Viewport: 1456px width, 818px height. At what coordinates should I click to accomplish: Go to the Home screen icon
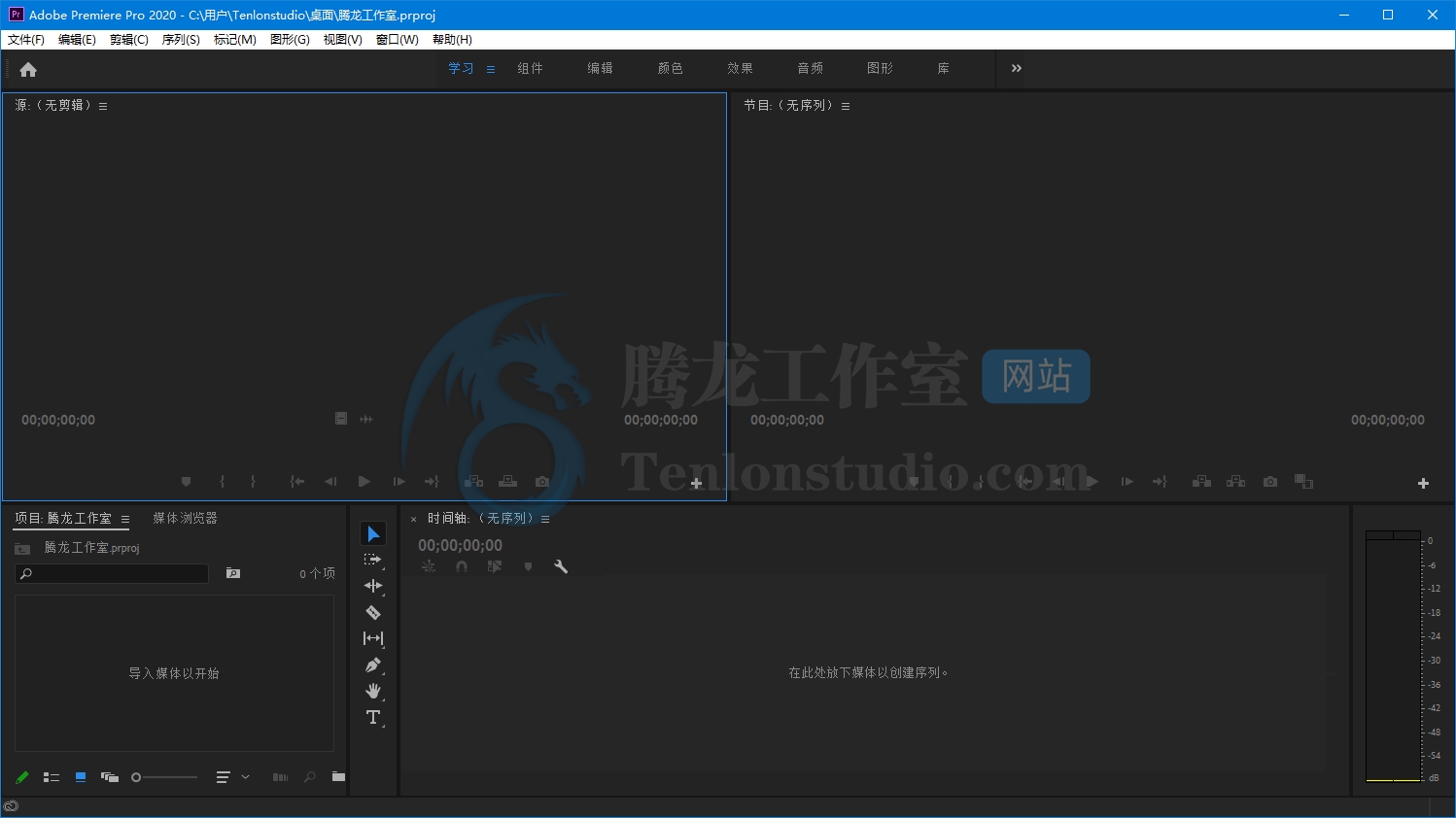coord(28,69)
